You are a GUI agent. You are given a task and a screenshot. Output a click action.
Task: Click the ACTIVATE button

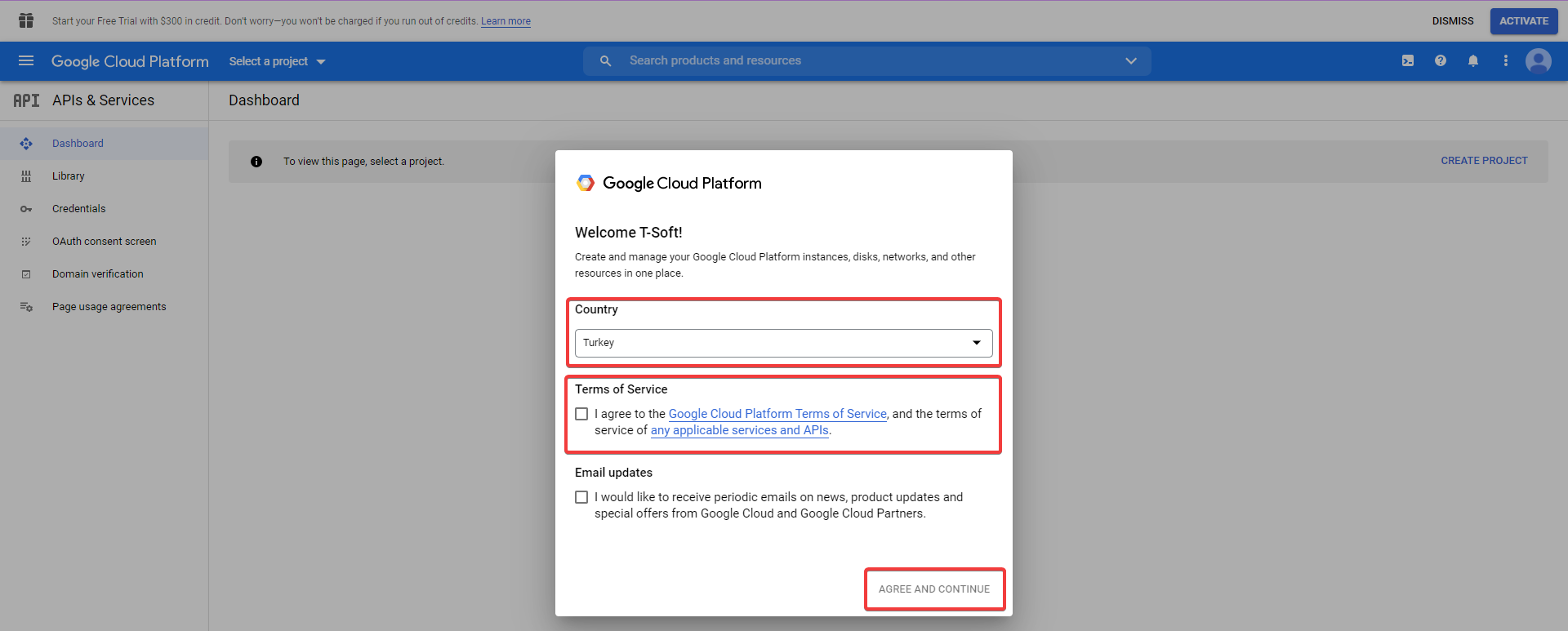pyautogui.click(x=1524, y=21)
